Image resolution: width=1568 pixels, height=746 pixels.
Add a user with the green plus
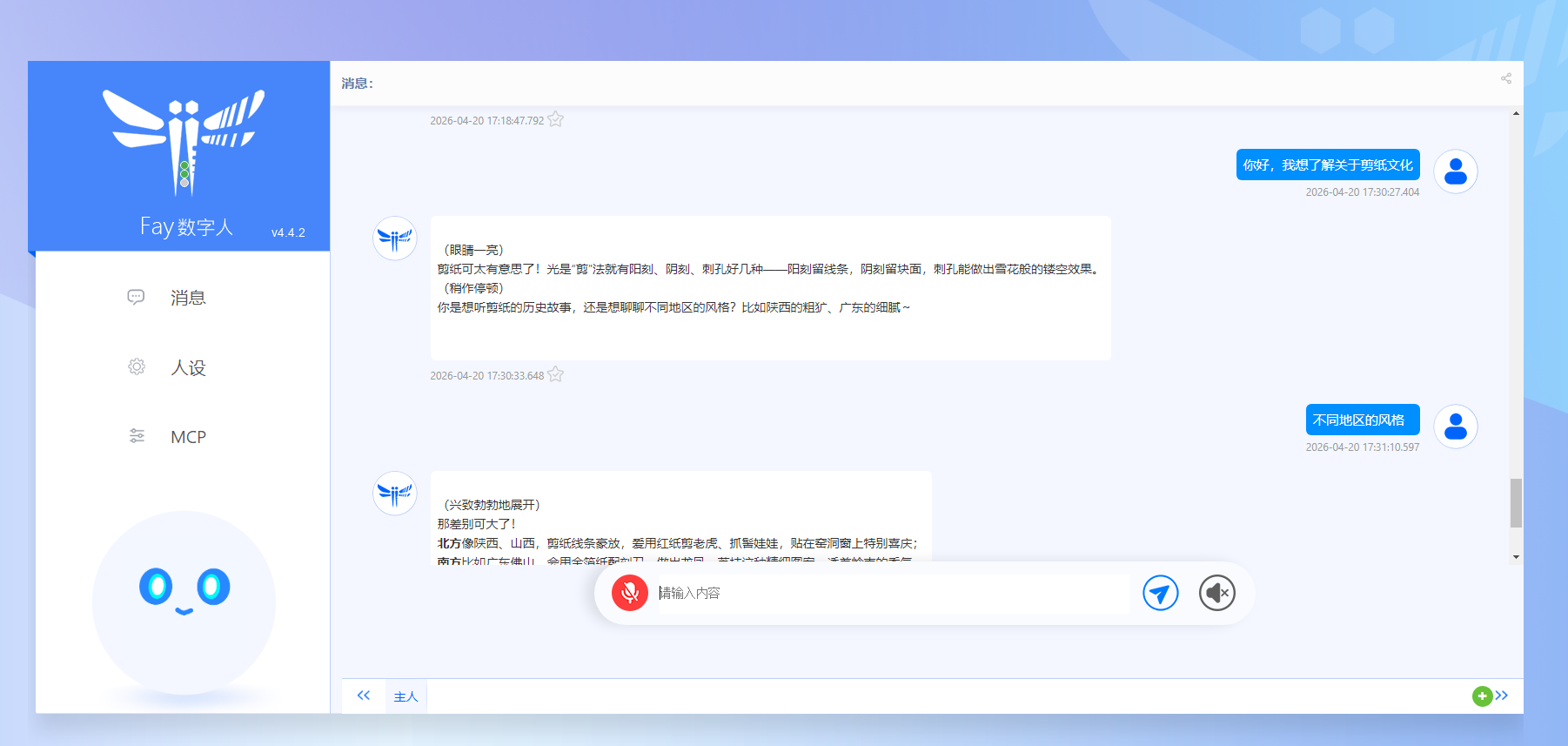(1482, 696)
